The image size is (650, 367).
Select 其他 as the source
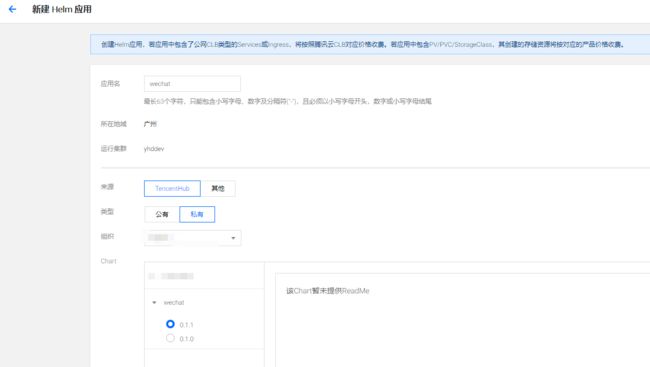pos(218,188)
